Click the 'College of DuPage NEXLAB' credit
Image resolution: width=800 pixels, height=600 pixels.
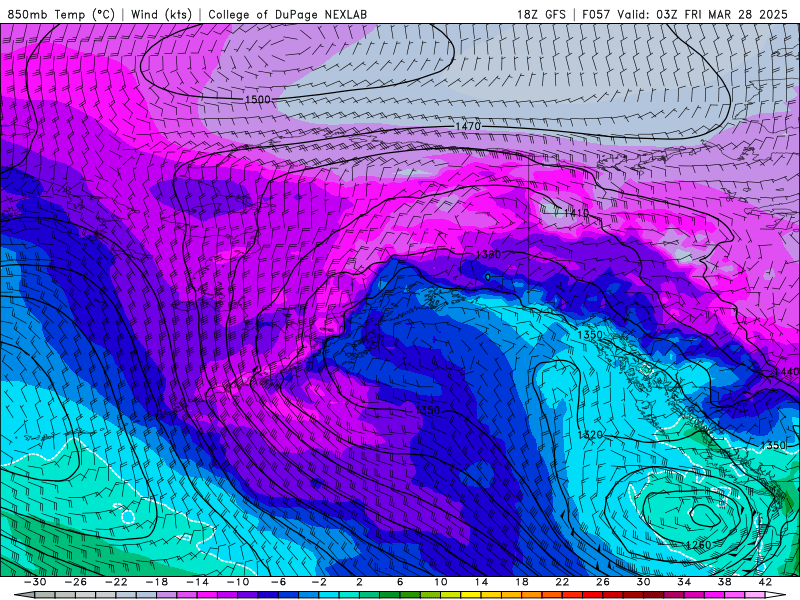pyautogui.click(x=287, y=14)
